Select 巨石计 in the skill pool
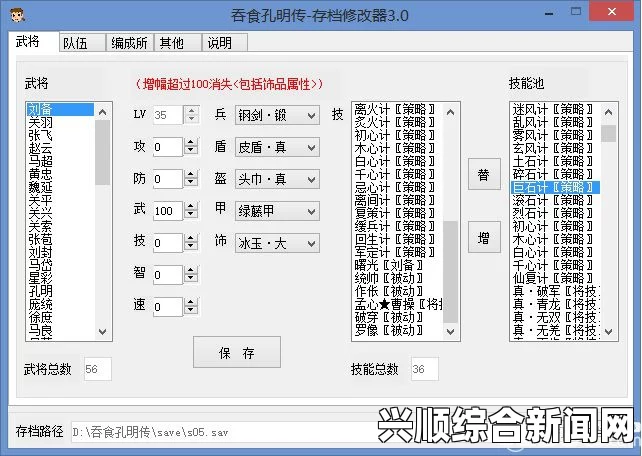The width and height of the screenshot is (642, 456). click(553, 187)
